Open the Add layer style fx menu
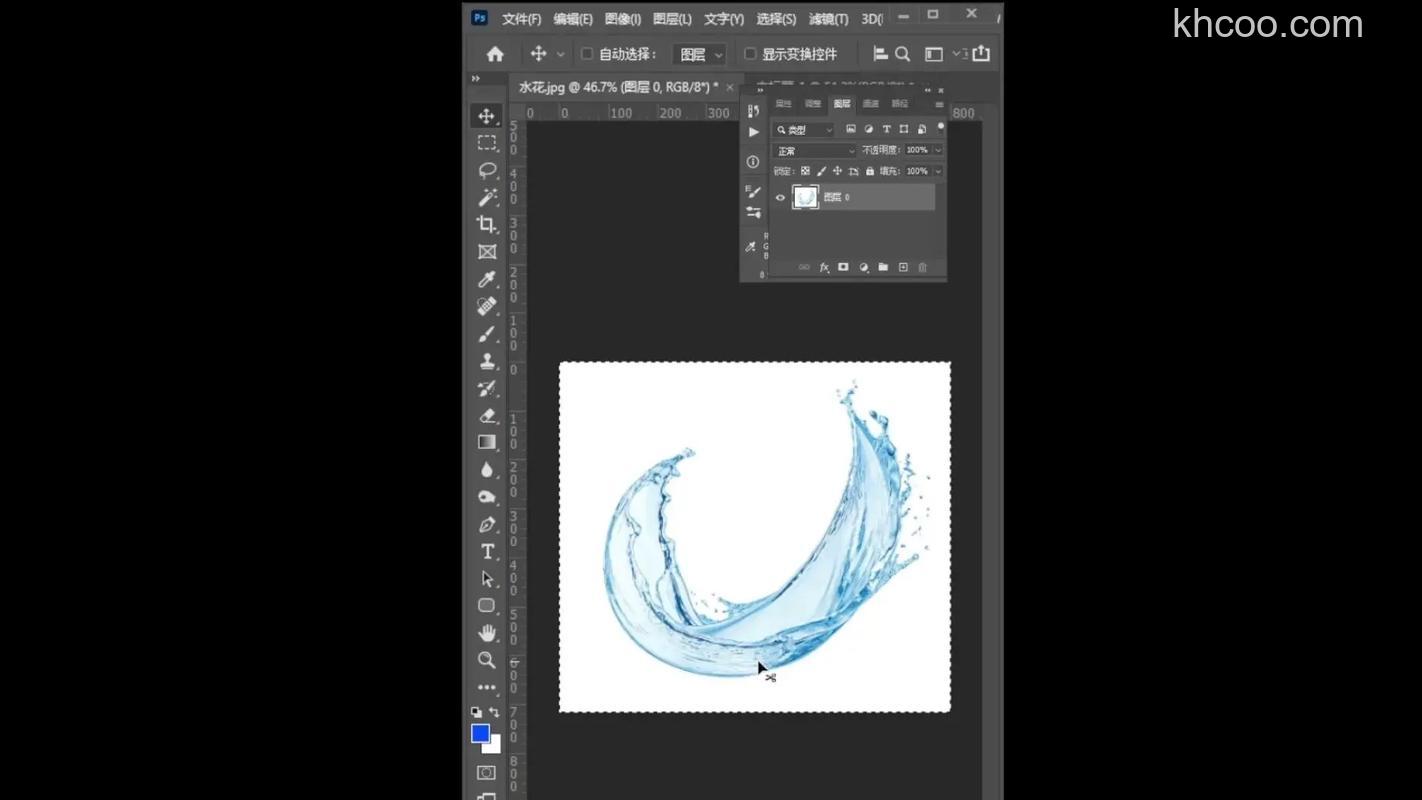 tap(823, 267)
